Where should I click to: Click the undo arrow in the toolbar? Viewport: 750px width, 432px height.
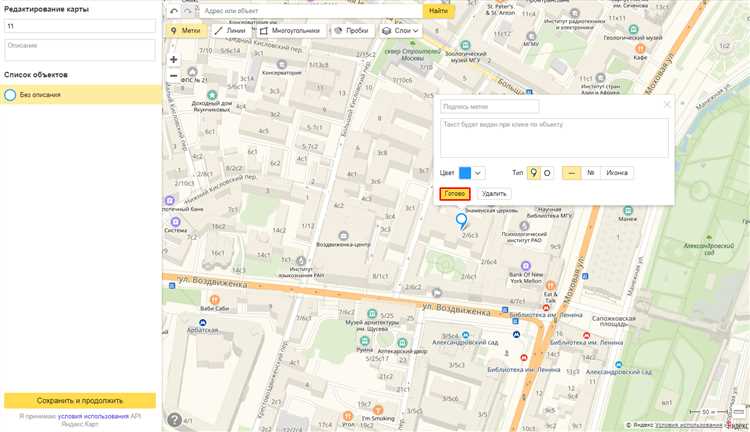pyautogui.click(x=175, y=11)
